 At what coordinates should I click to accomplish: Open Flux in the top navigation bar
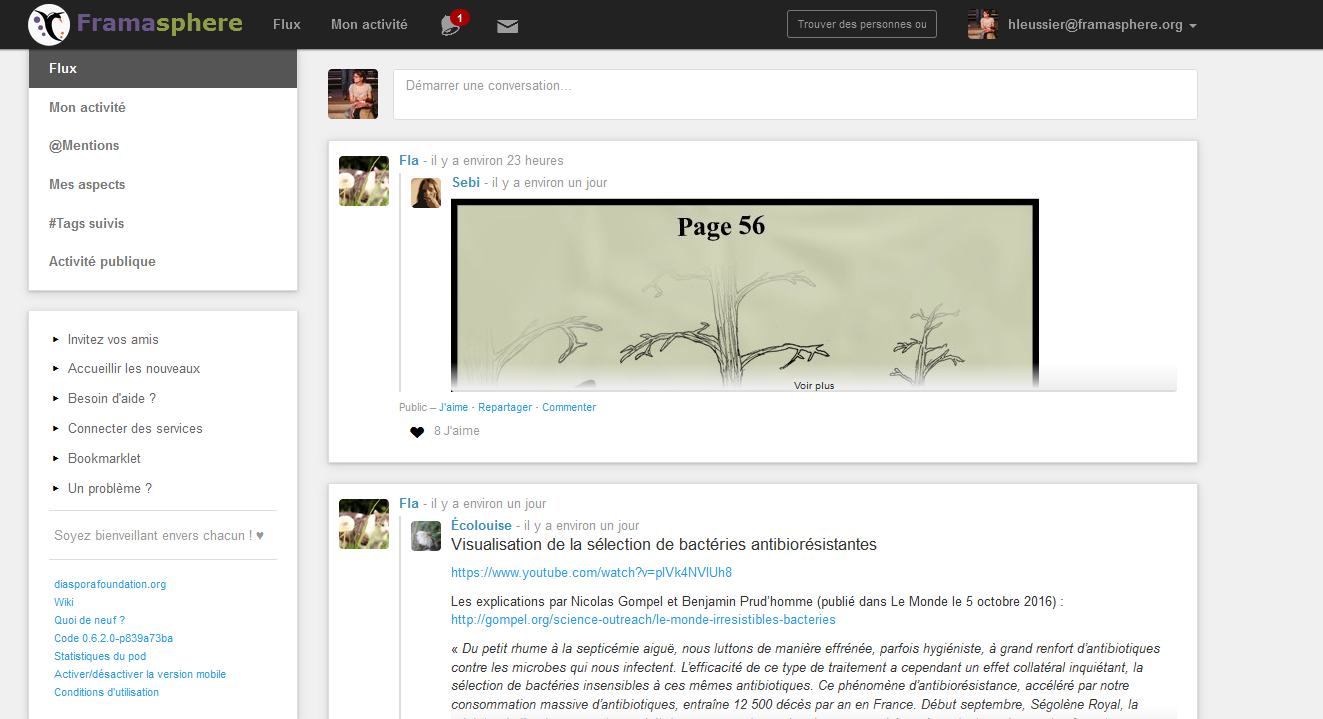(287, 25)
